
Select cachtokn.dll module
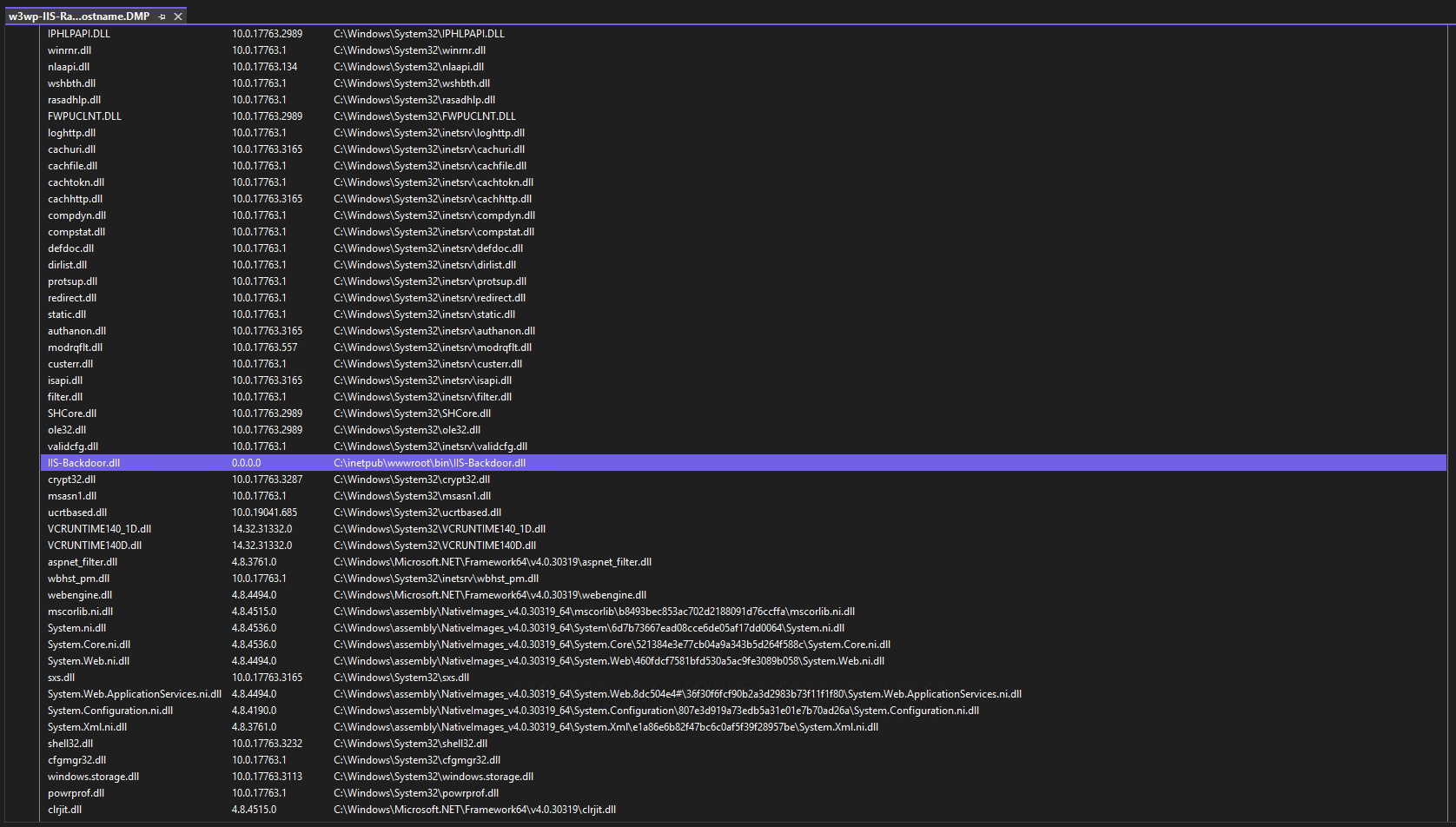point(76,182)
